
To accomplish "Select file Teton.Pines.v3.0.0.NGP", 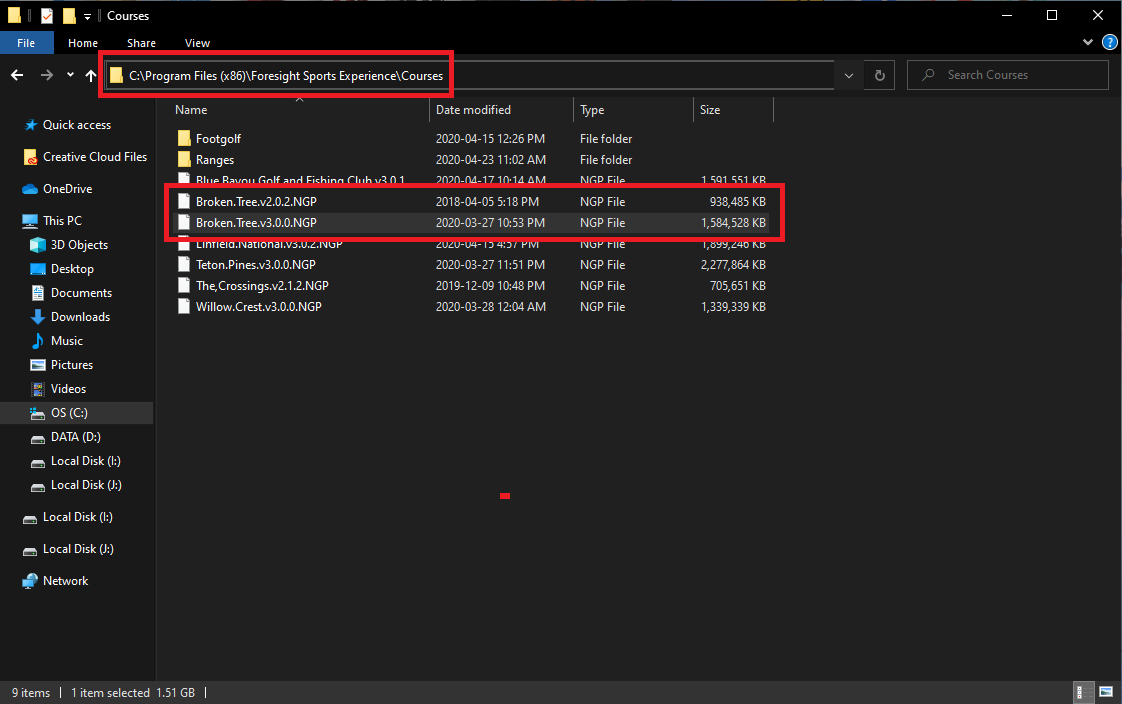I will tap(255, 265).
